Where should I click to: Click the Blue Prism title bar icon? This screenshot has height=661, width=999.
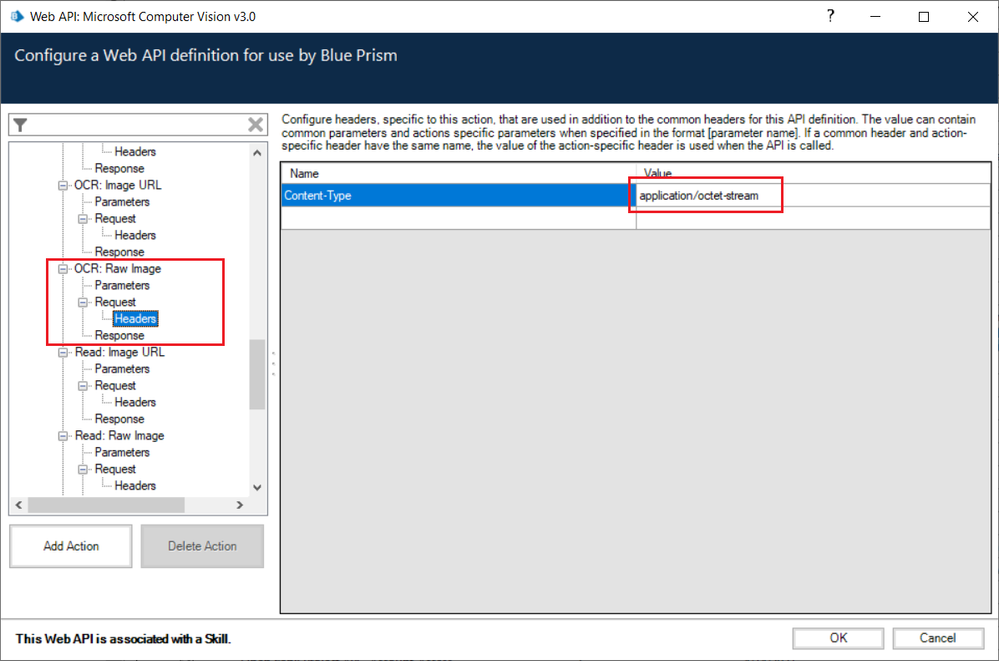17,17
